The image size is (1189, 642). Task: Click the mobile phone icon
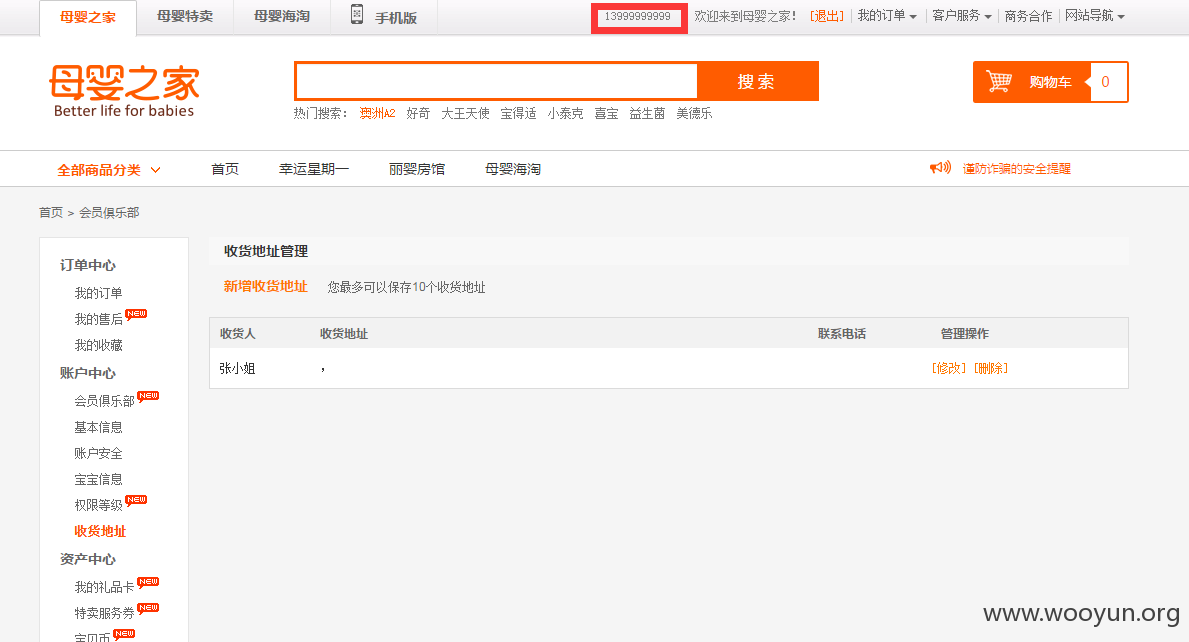tap(356, 14)
